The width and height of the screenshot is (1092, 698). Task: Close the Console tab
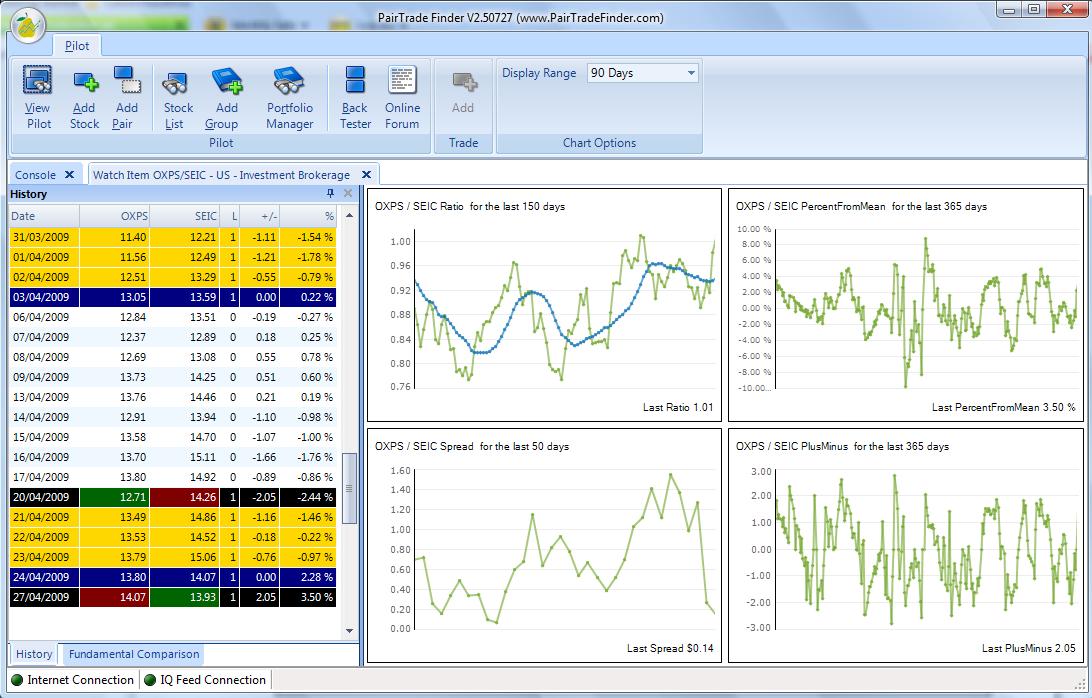pyautogui.click(x=69, y=175)
